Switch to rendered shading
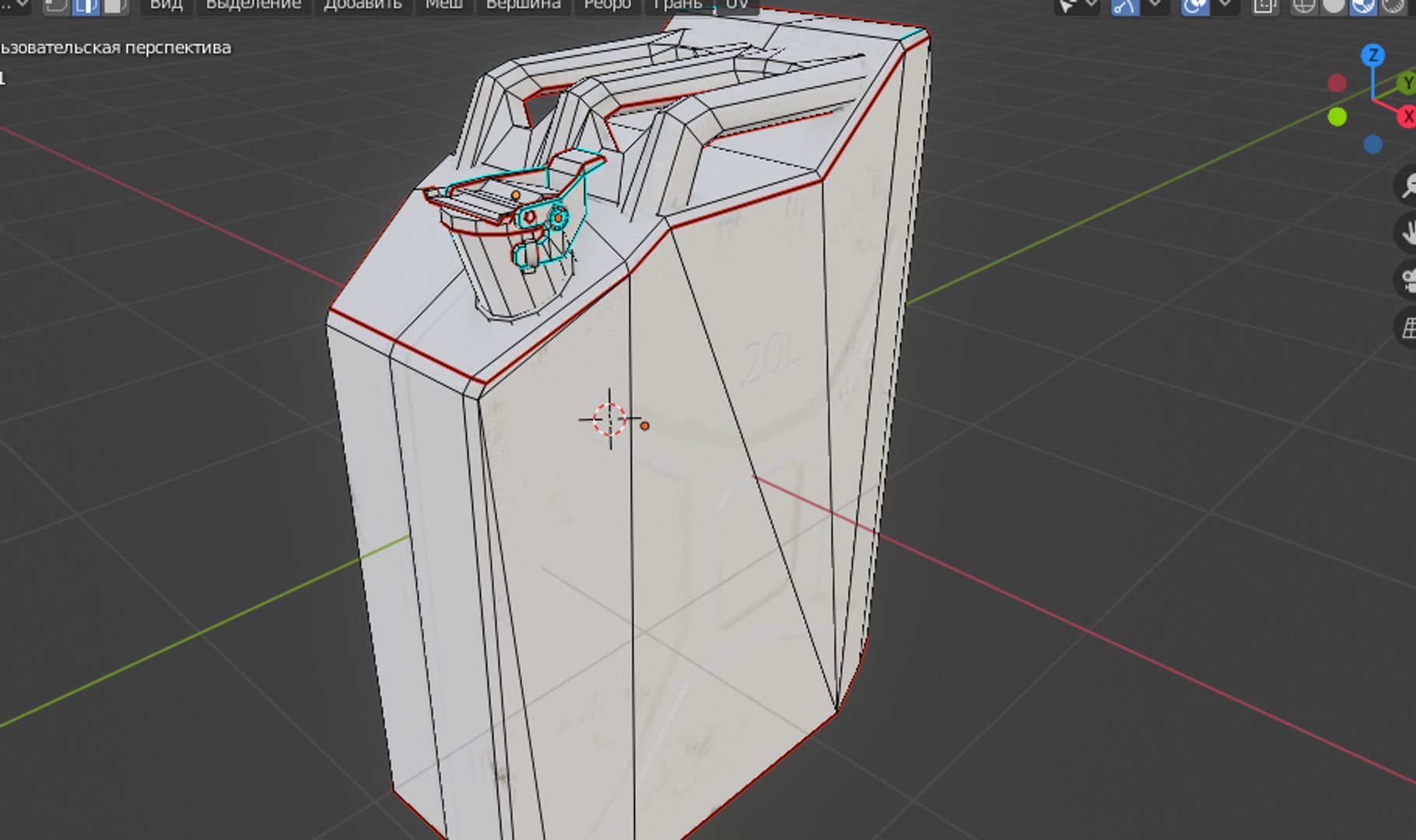Viewport: 1416px width, 840px height. [1393, 6]
